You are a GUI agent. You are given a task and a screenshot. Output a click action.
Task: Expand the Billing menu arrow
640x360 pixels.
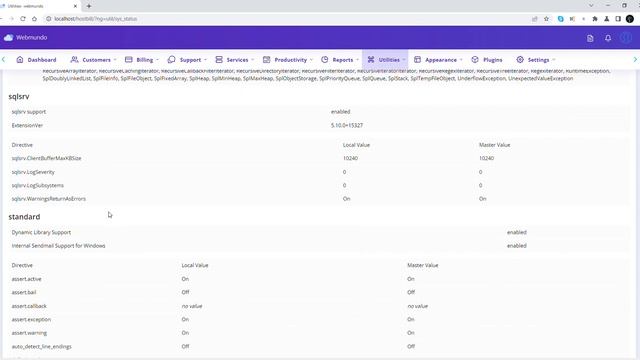158,60
